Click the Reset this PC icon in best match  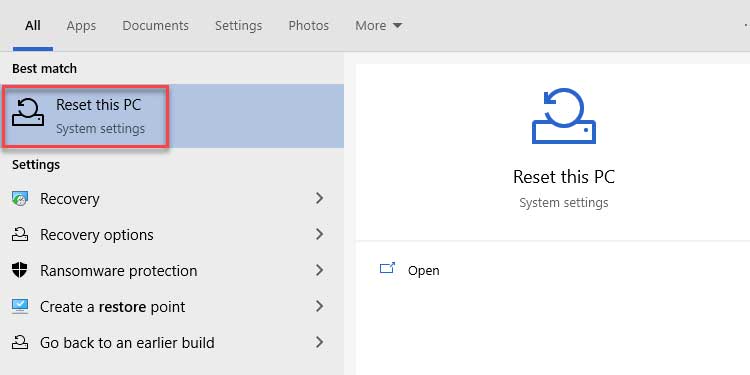click(x=28, y=112)
